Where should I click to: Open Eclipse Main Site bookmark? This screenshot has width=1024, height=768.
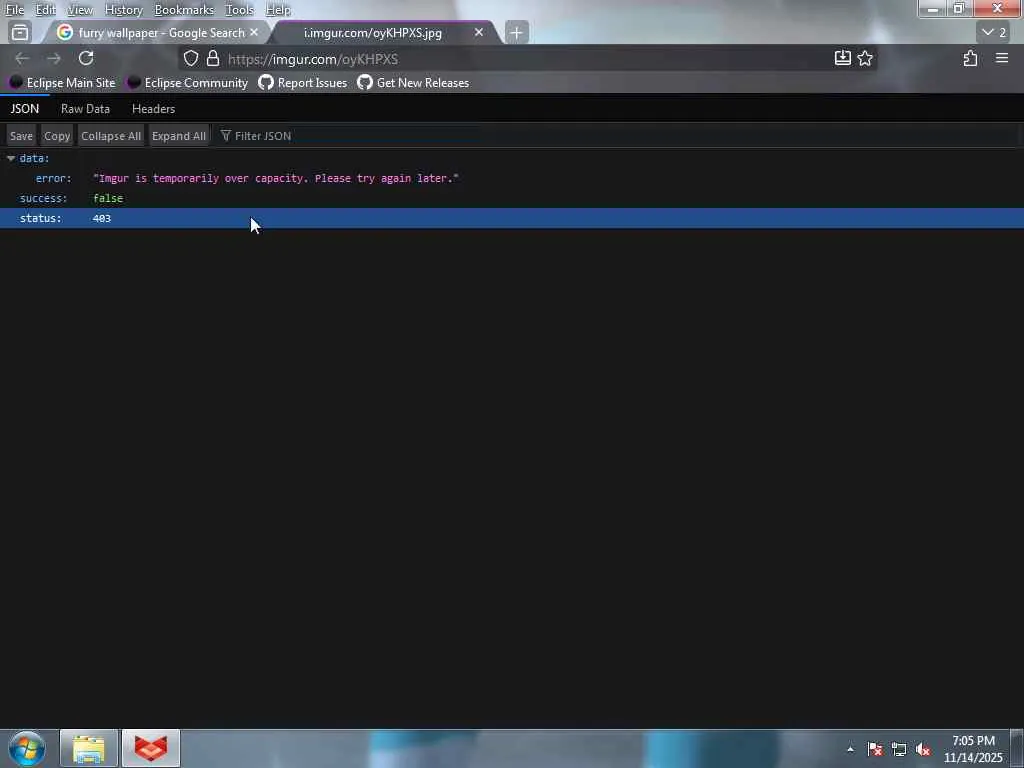(62, 83)
